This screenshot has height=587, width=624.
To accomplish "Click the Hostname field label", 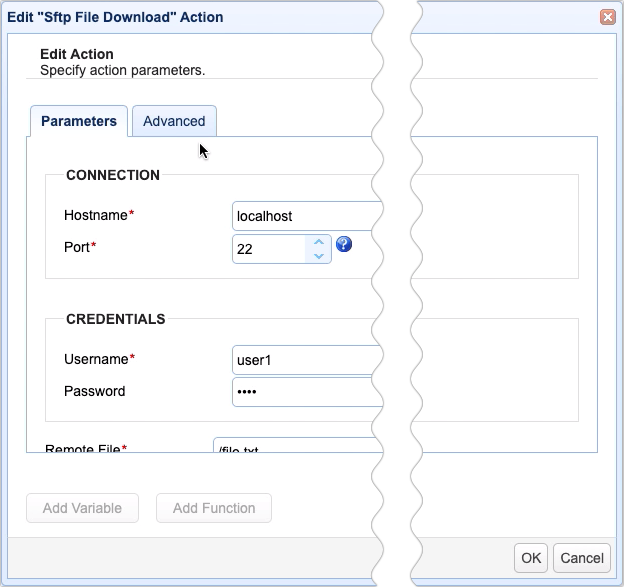I will pos(96,215).
